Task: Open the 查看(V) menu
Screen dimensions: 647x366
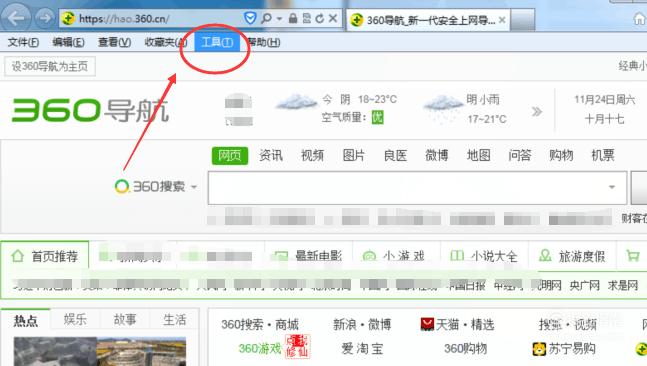Action: [114, 42]
